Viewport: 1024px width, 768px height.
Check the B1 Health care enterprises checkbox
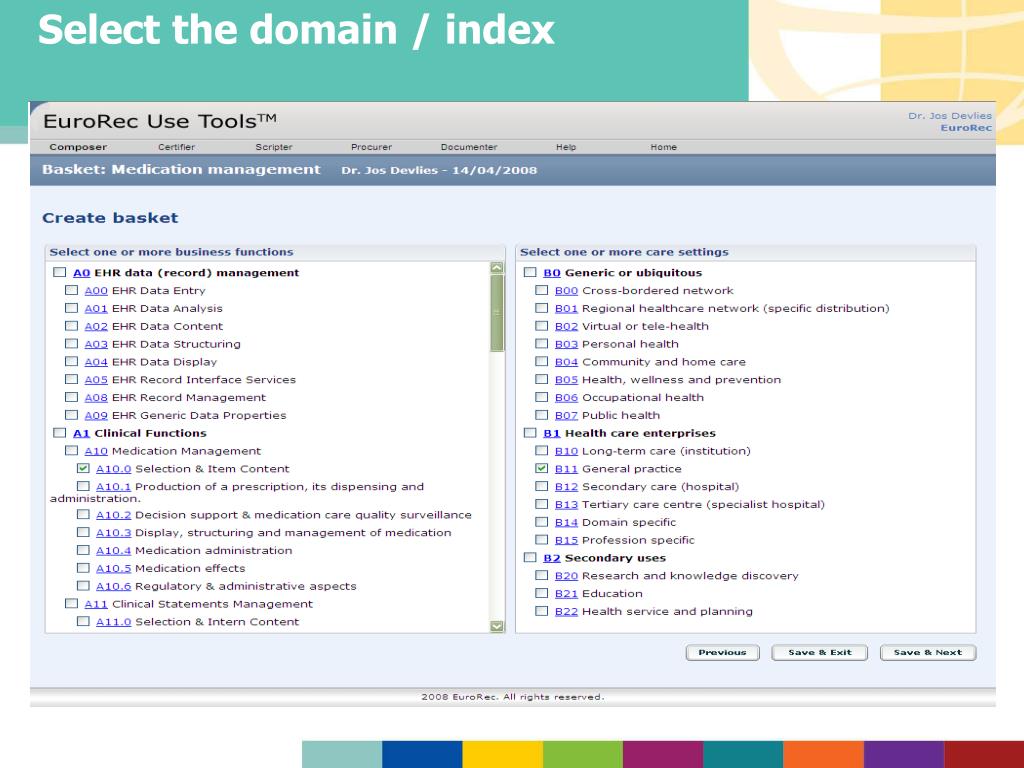point(530,432)
